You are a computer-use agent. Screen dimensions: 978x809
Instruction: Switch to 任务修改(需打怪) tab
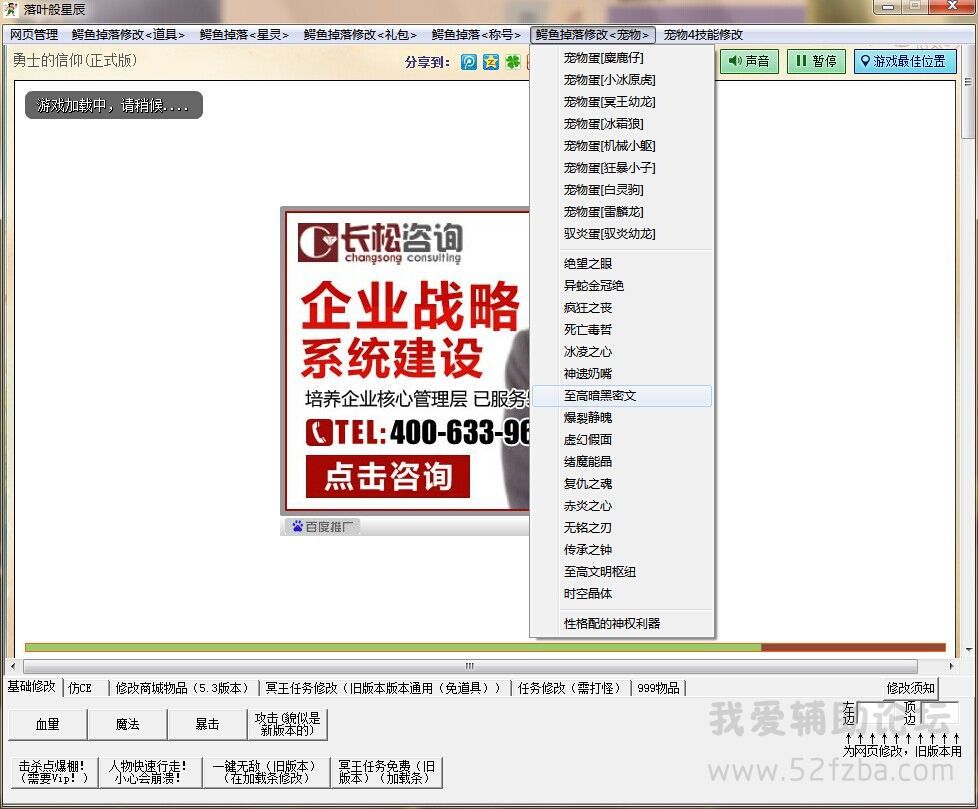pos(569,688)
